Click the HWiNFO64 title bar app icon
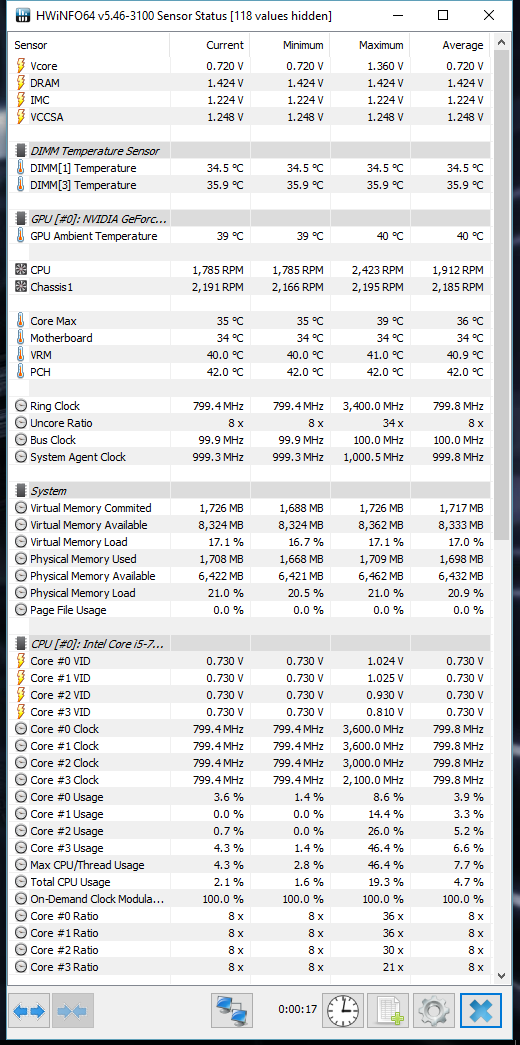The height and width of the screenshot is (1045, 520). pyautogui.click(x=22, y=16)
